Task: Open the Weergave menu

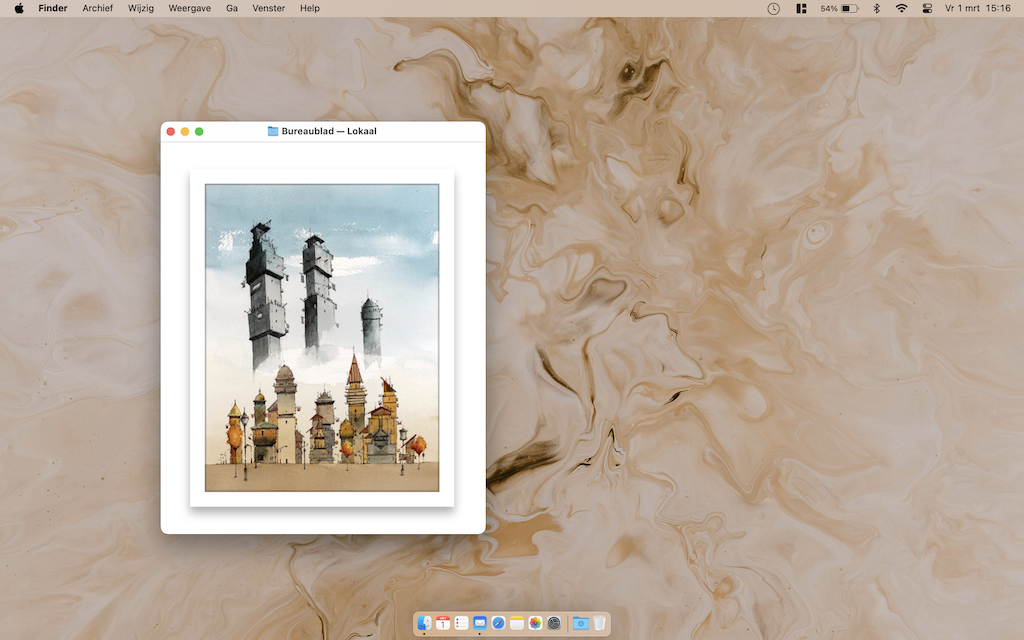Action: [189, 8]
